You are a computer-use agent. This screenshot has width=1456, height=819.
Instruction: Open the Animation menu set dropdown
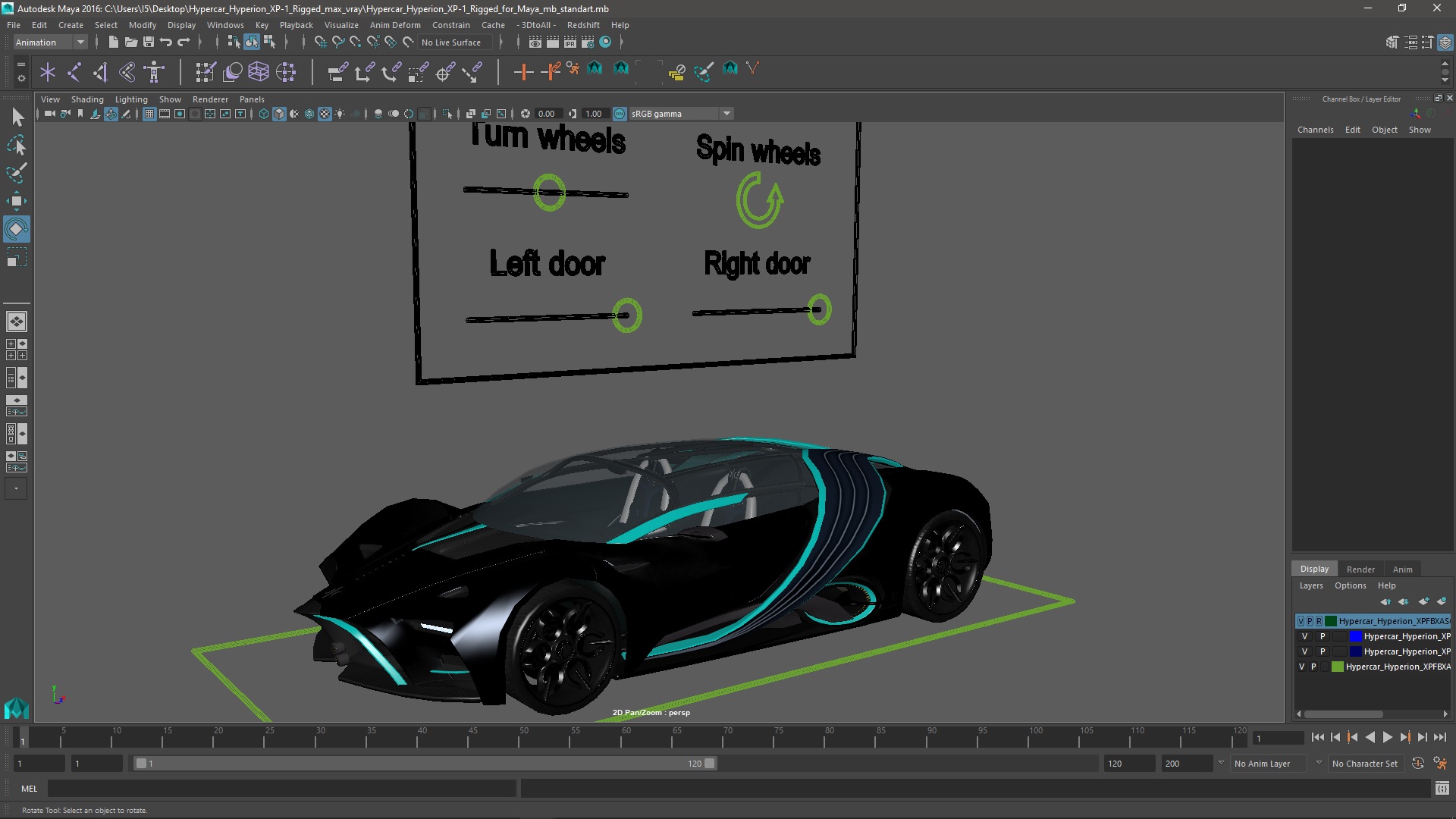pos(80,42)
